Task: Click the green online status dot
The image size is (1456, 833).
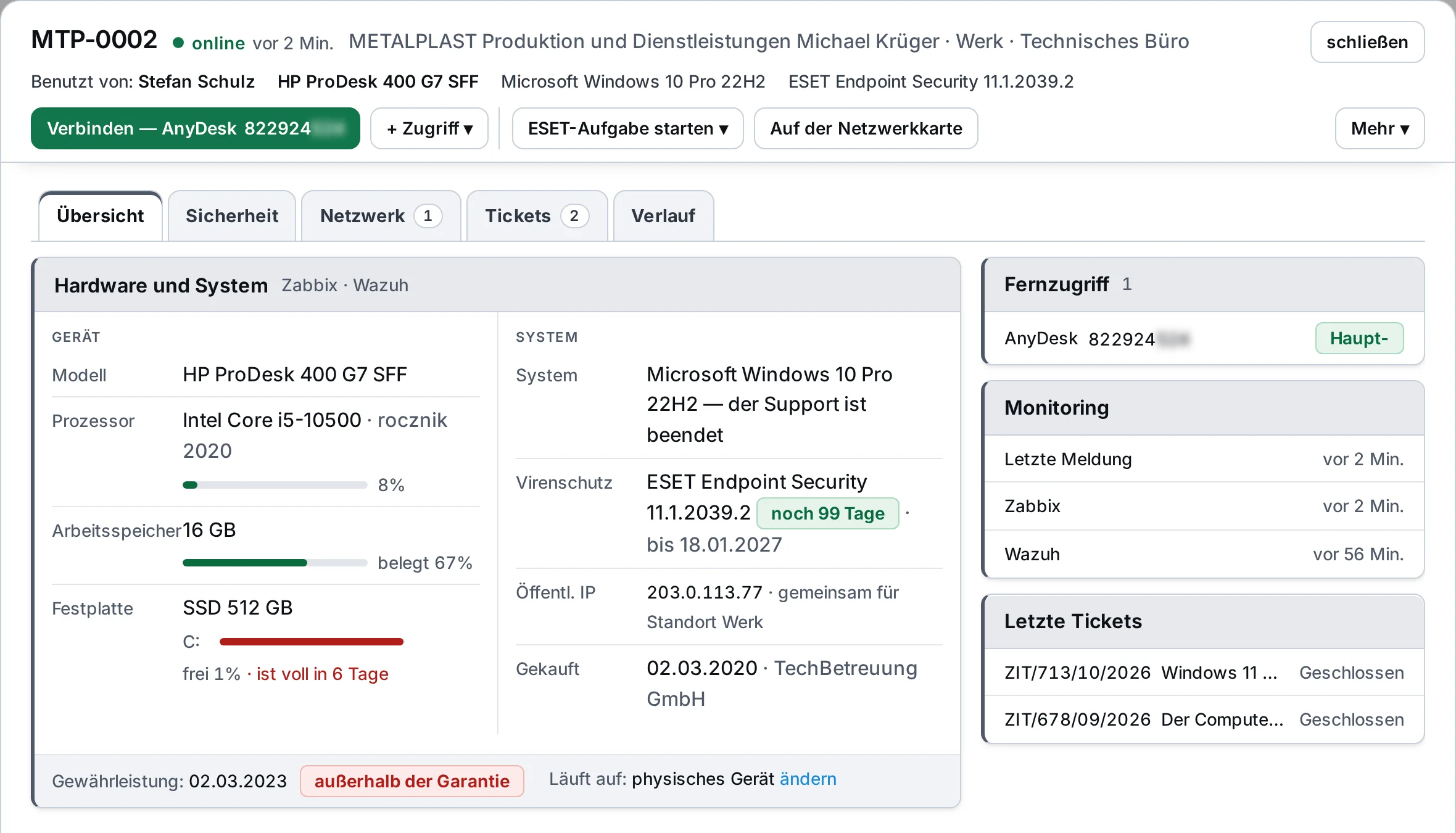Action: point(178,43)
